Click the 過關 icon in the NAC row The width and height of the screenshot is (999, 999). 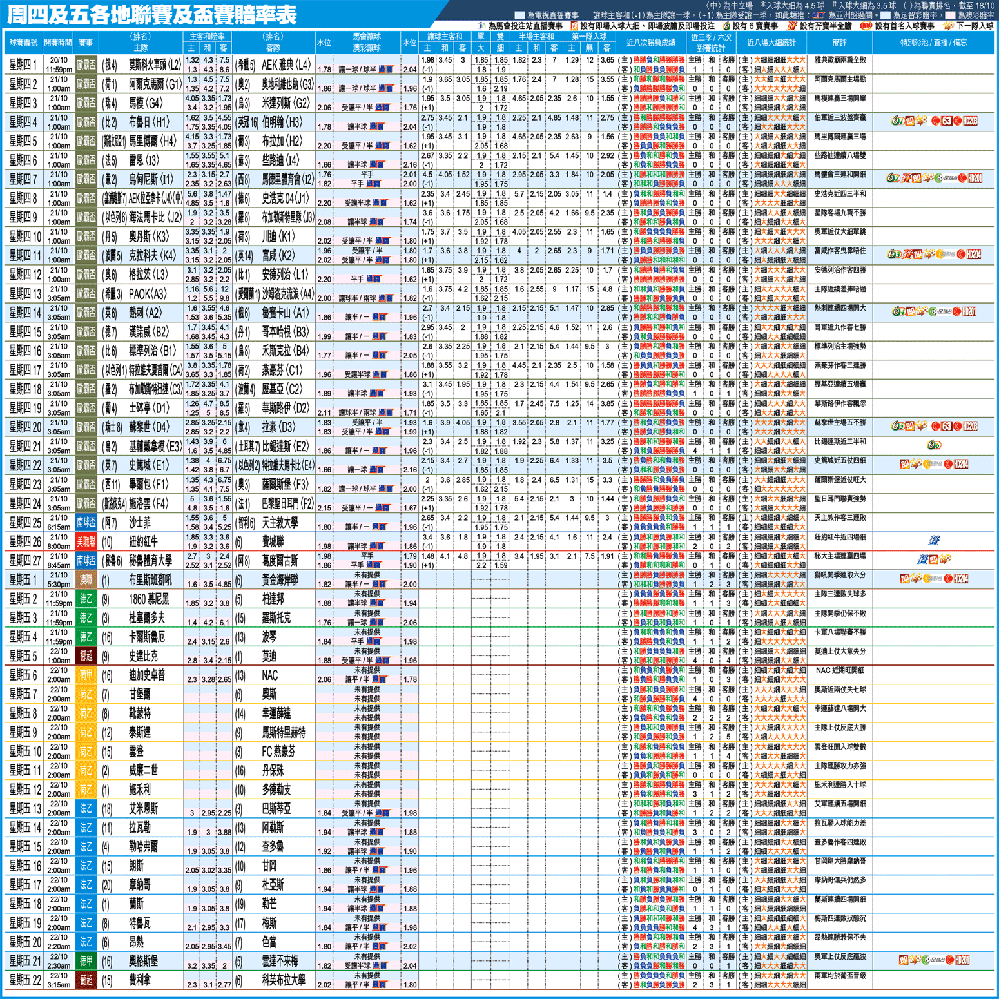[380, 678]
